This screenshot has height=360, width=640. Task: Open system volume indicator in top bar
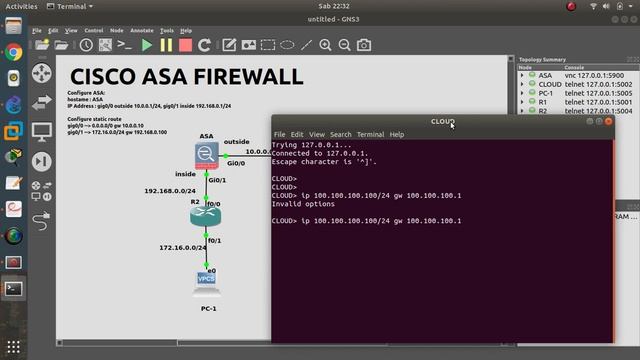coord(606,6)
